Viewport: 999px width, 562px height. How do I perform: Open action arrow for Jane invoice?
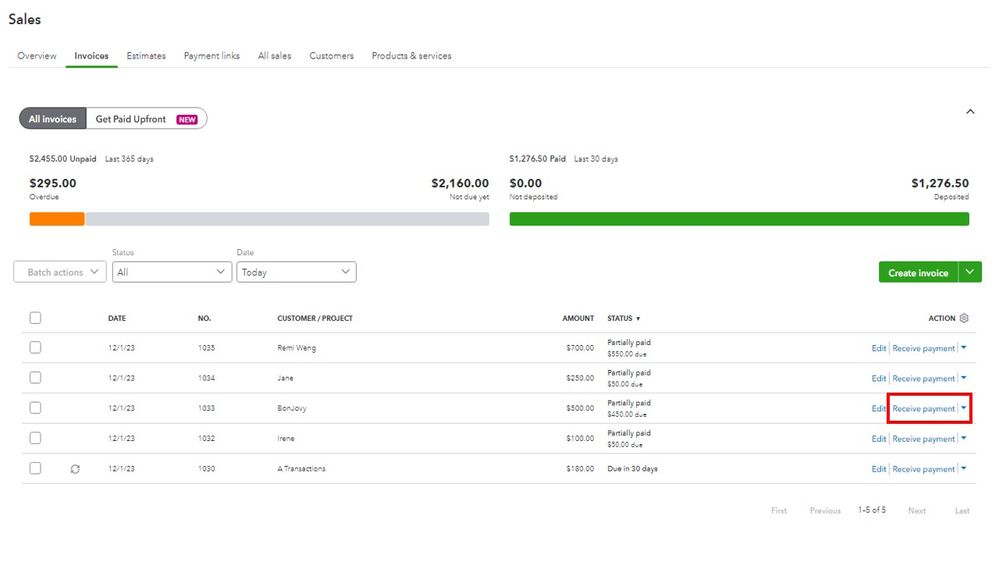963,378
